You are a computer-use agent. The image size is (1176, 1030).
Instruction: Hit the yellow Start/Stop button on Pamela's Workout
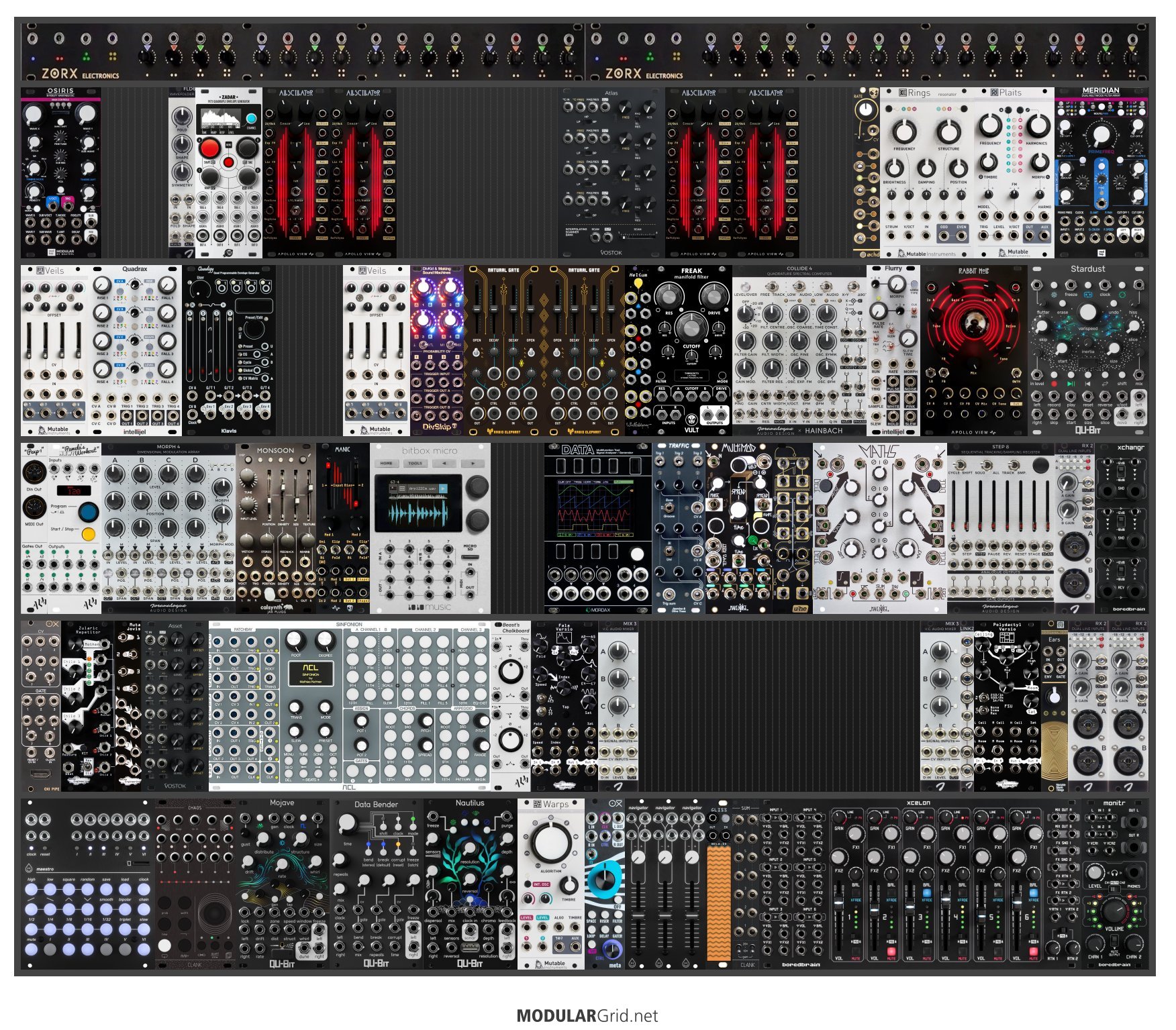(x=88, y=535)
